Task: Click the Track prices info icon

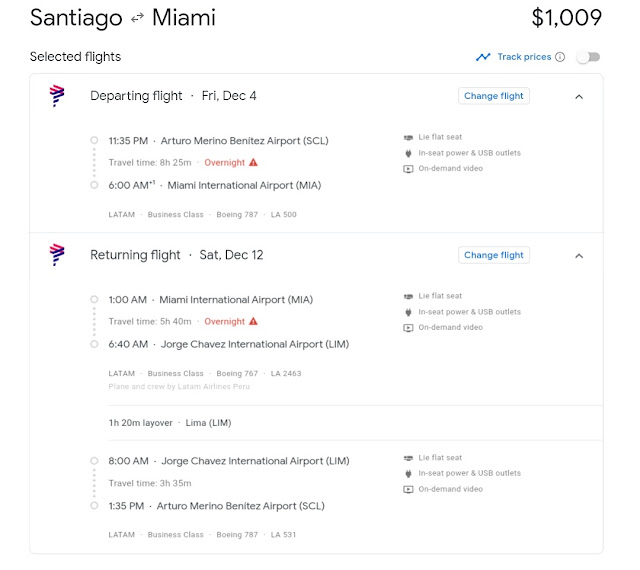Action: click(560, 57)
